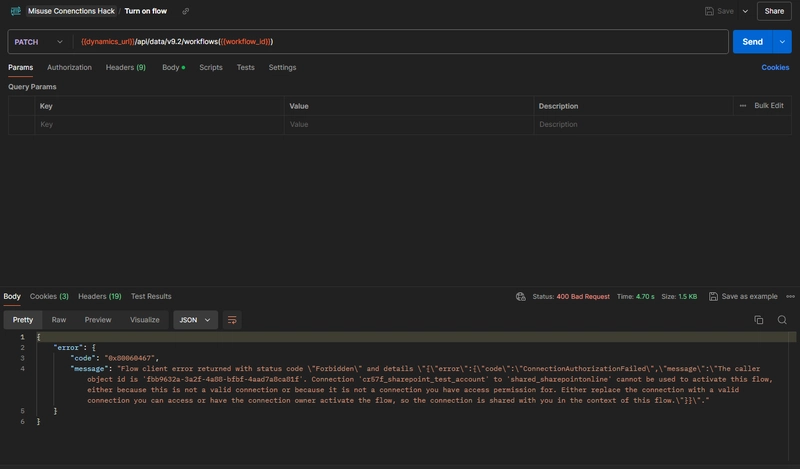Expand the Send button dropdown arrow
800x469 pixels.
782,42
